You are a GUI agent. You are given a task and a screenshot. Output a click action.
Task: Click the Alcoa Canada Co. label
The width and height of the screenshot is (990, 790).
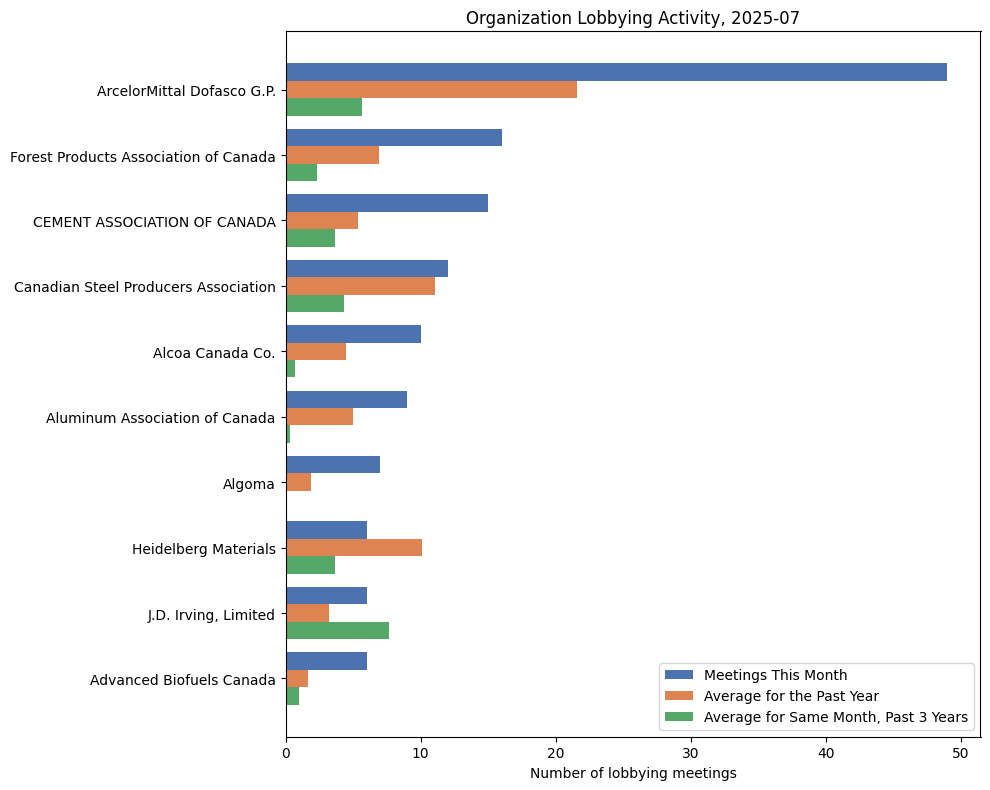[215, 352]
